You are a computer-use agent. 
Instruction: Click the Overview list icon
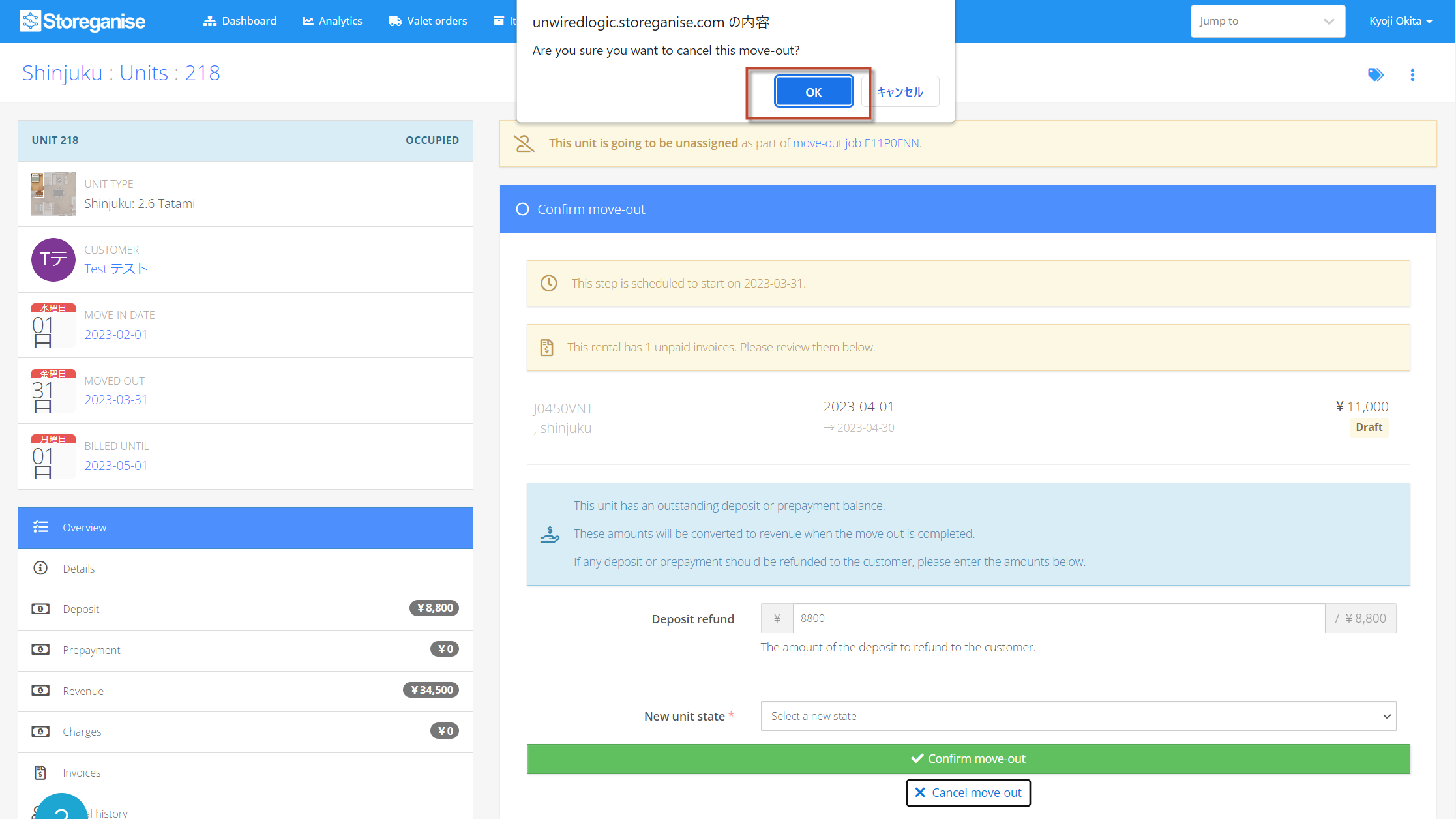(40, 527)
